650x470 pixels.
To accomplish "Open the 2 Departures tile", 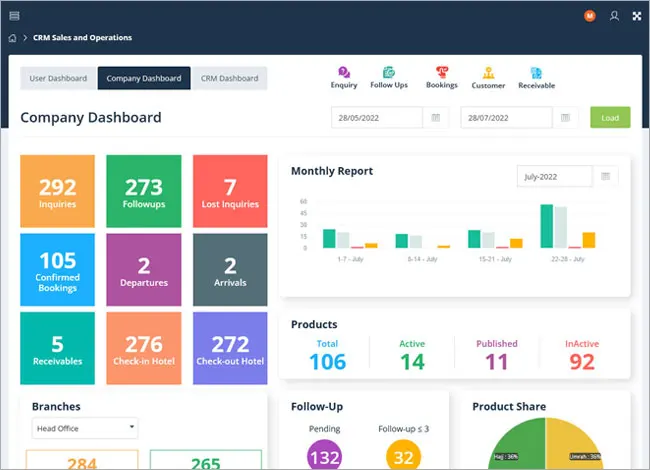I will pyautogui.click(x=144, y=270).
